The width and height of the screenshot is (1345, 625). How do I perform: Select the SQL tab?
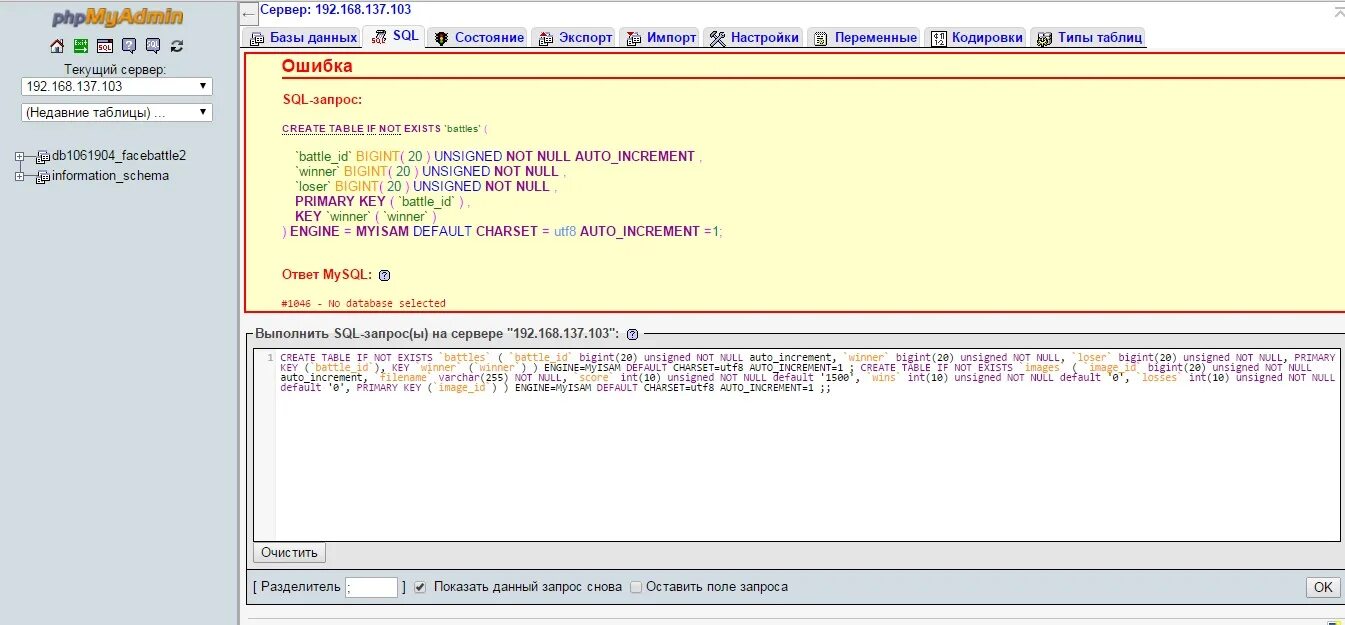395,36
